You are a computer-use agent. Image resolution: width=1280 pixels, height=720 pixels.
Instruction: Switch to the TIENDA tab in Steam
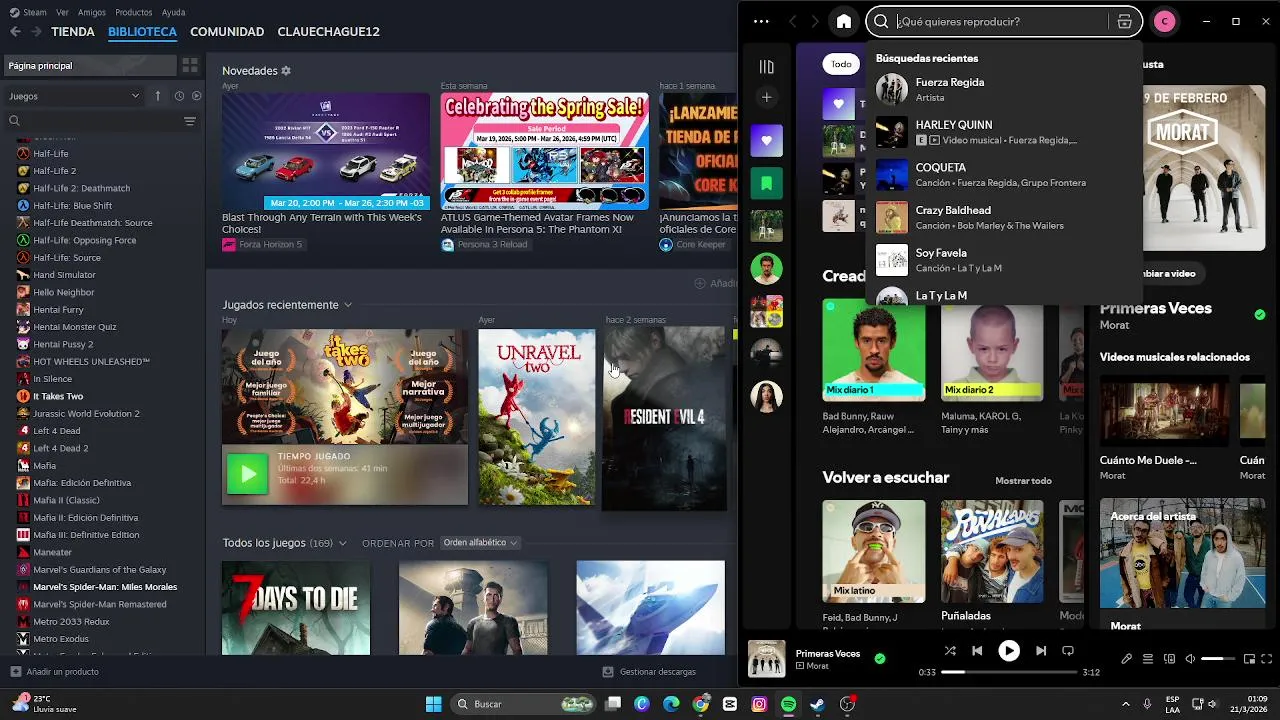click(73, 32)
